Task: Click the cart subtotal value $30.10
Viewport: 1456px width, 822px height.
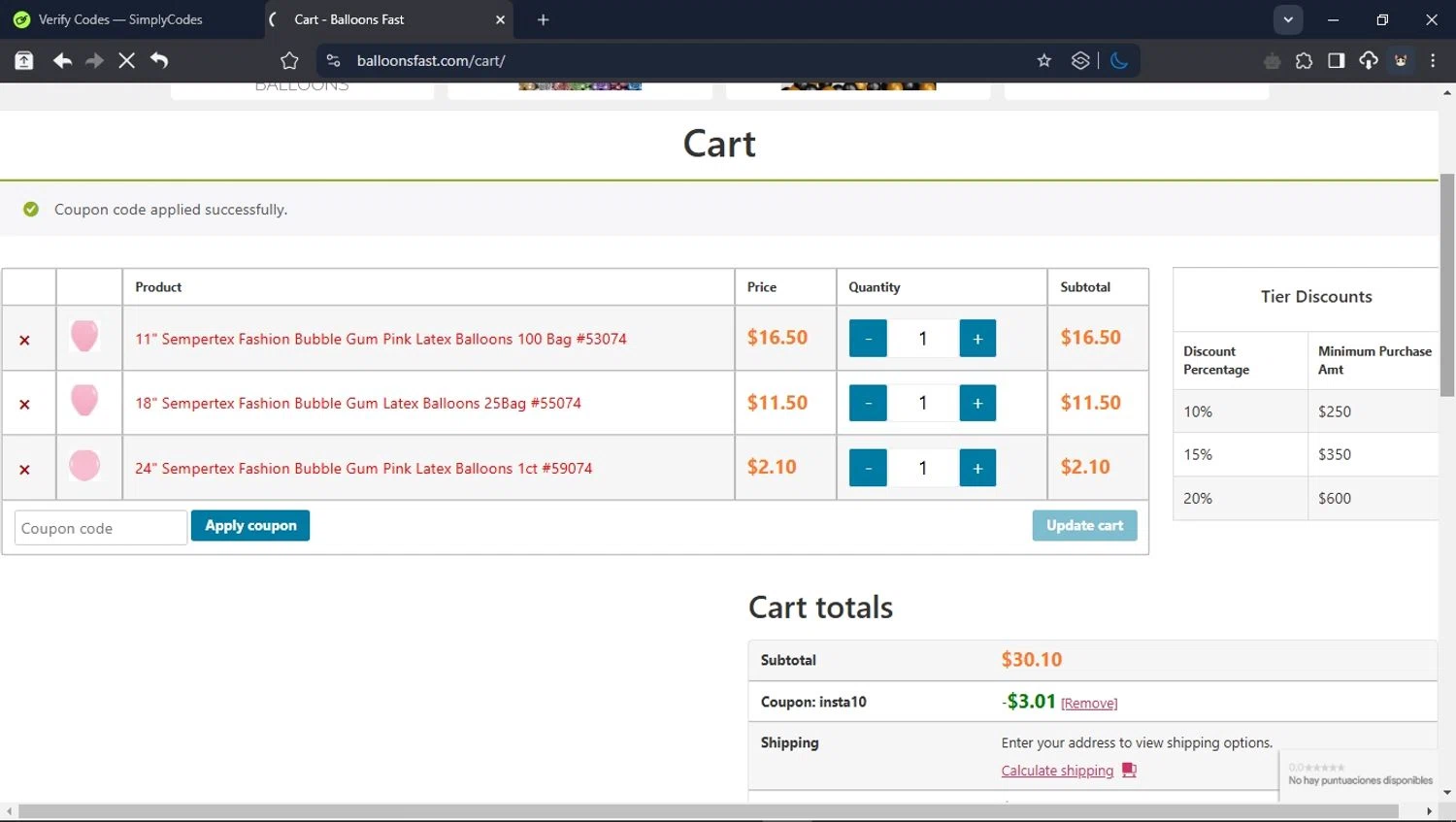Action: (1031, 660)
